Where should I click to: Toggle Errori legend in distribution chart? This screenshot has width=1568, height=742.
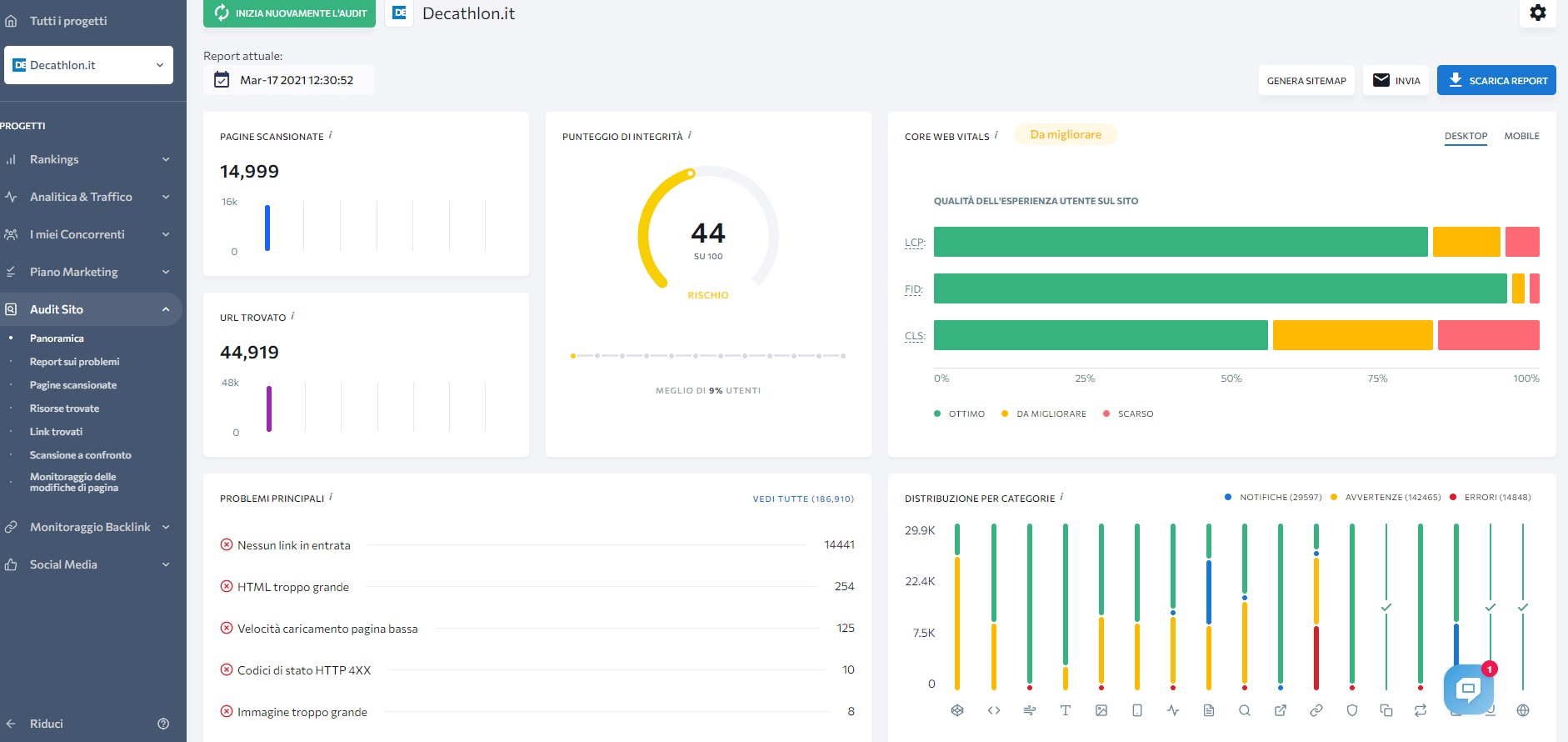coord(1491,497)
